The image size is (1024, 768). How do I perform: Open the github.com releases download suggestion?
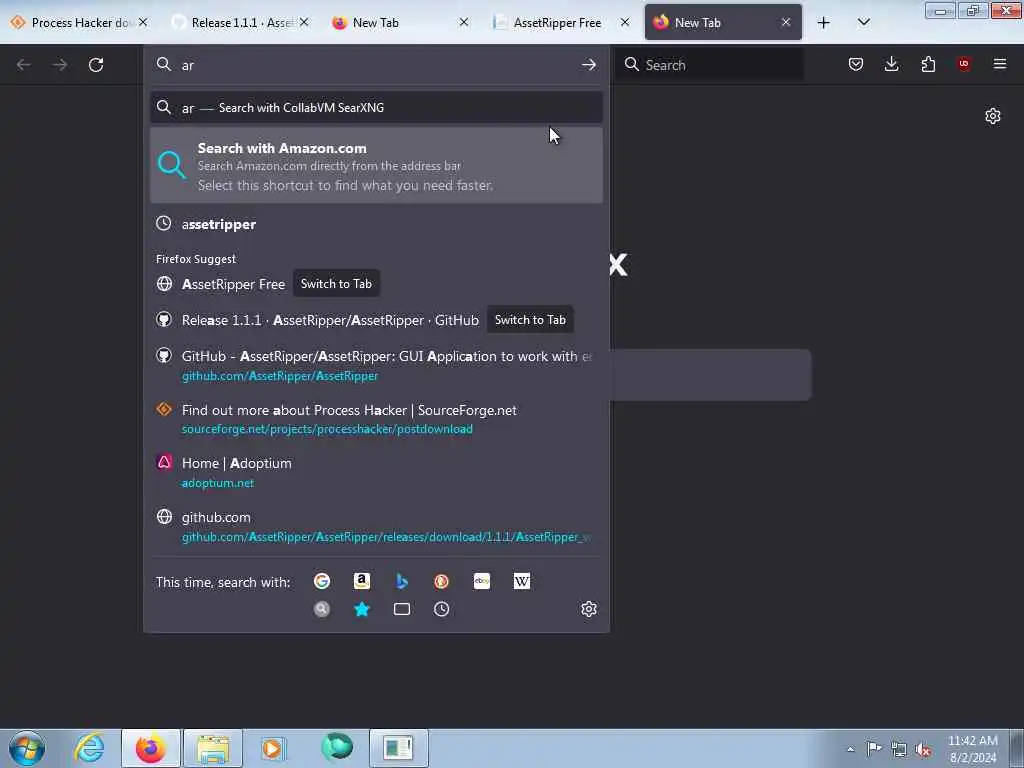tap(376, 526)
